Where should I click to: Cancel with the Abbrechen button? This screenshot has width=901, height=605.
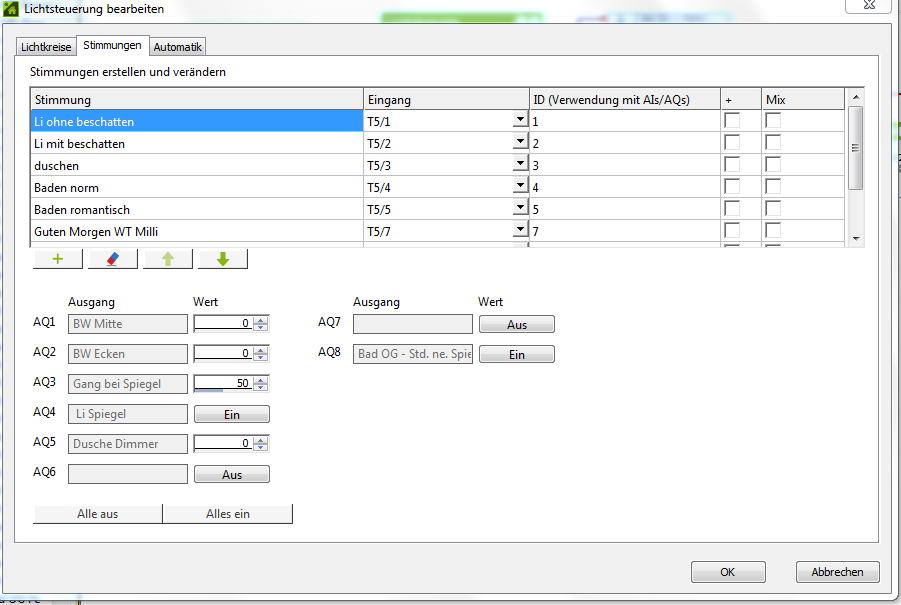click(837, 572)
